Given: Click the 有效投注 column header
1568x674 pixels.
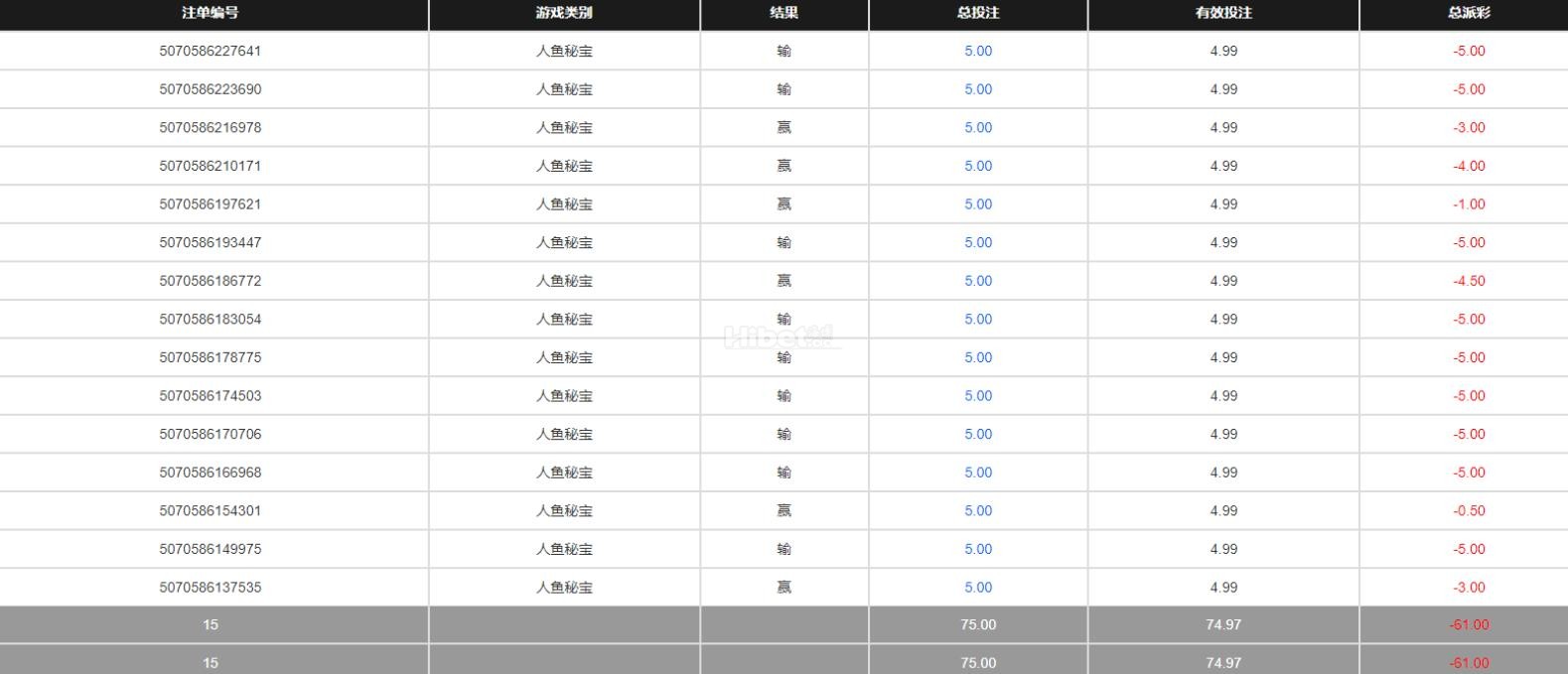Looking at the screenshot, I should click(x=1222, y=13).
